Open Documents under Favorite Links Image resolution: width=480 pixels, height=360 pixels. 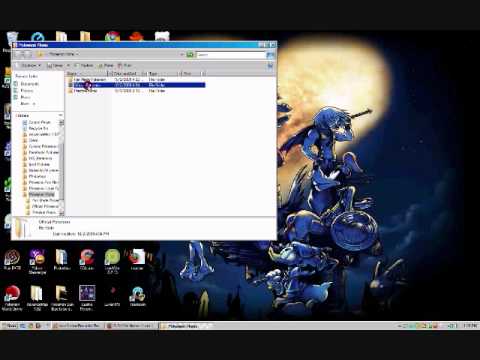27,84
